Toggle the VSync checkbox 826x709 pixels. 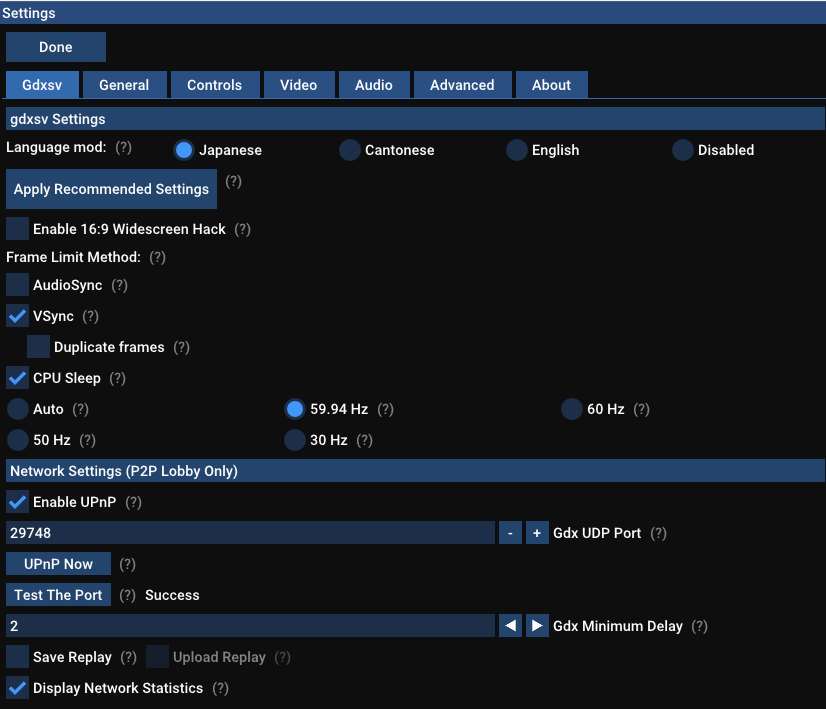coord(18,316)
